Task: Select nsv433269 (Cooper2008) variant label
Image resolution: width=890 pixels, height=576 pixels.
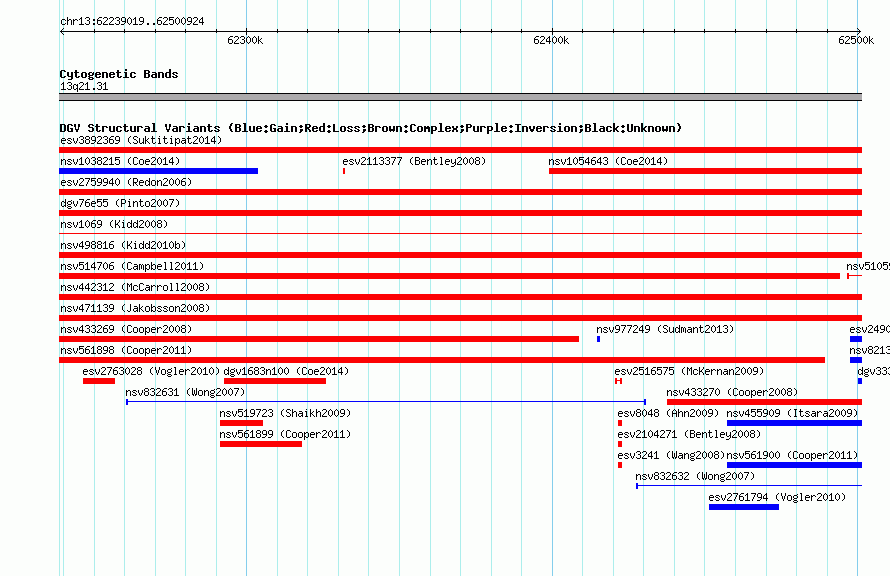Action: point(126,329)
